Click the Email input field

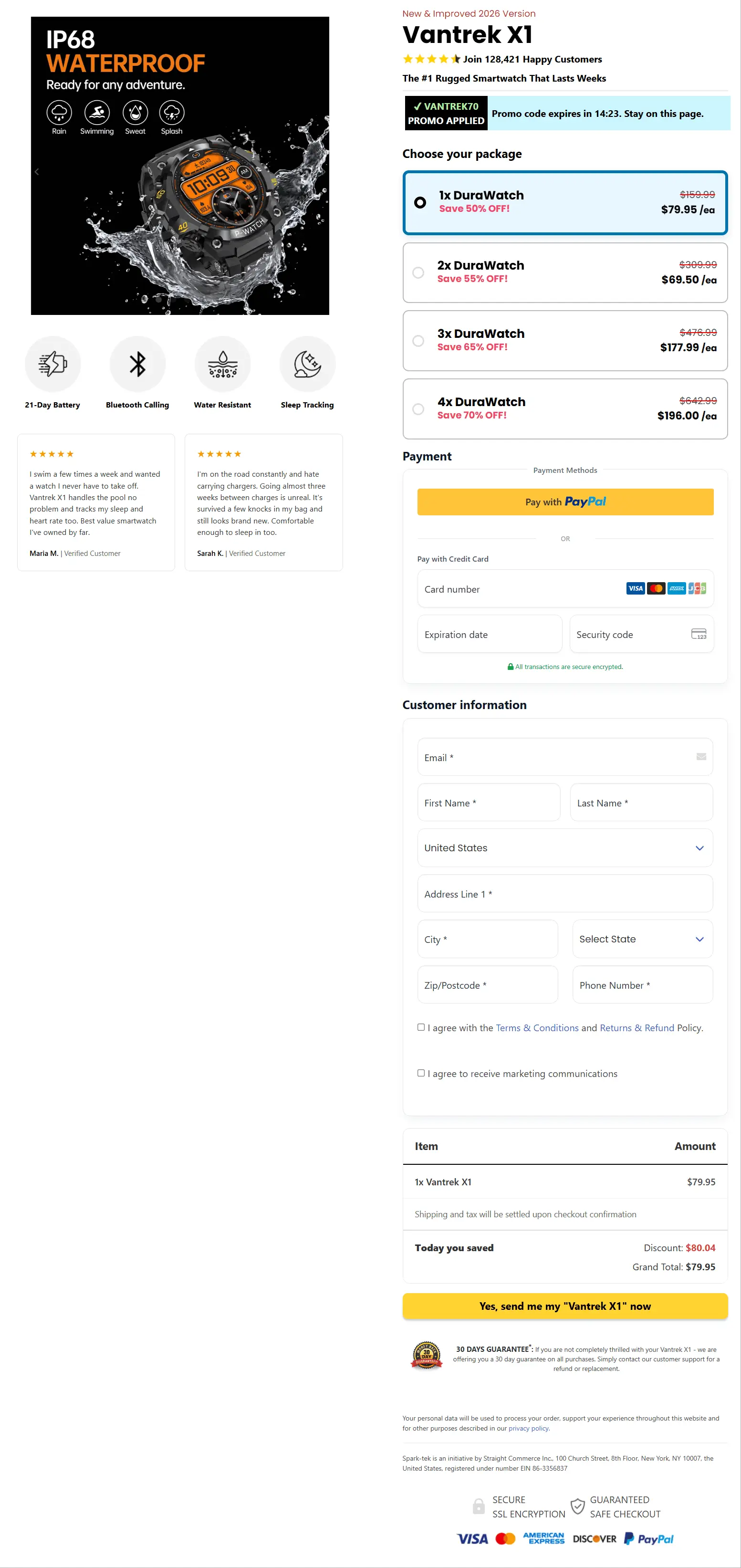pyautogui.click(x=565, y=757)
